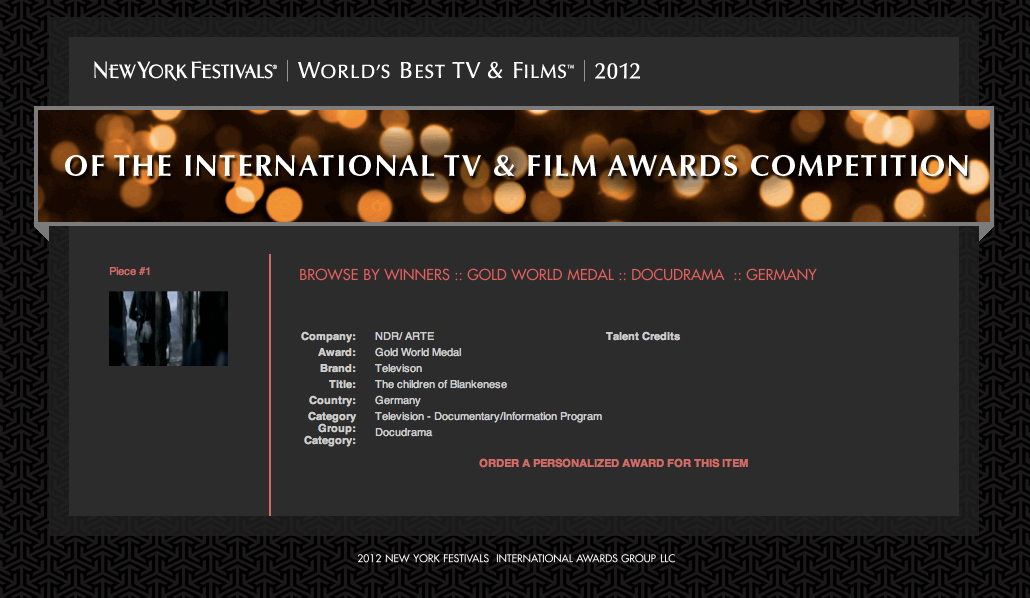1030x598 pixels.
Task: Click the World's Best TV & Films heading
Action: click(x=436, y=71)
